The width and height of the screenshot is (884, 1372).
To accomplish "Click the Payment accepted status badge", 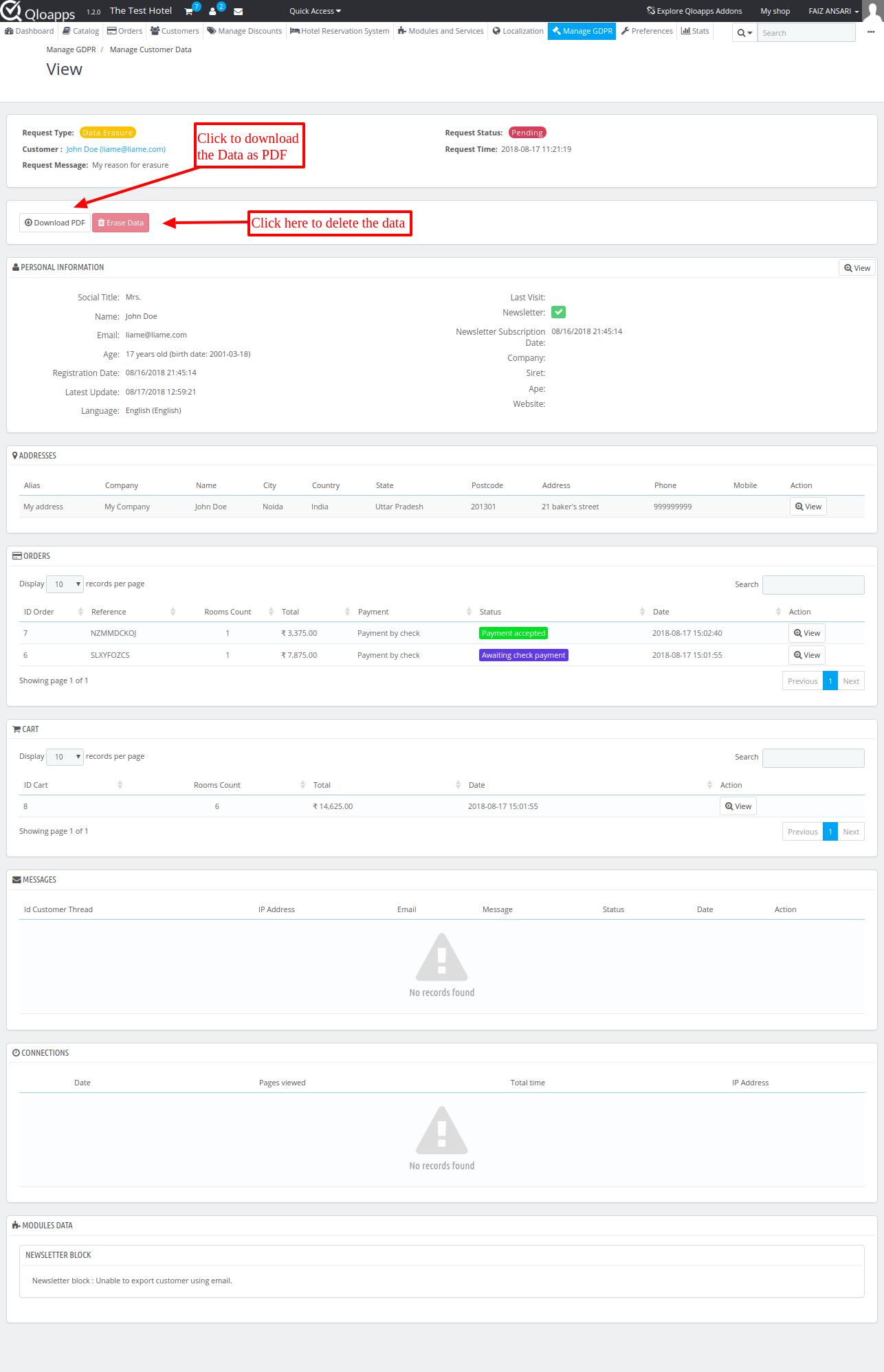I will pyautogui.click(x=513, y=633).
